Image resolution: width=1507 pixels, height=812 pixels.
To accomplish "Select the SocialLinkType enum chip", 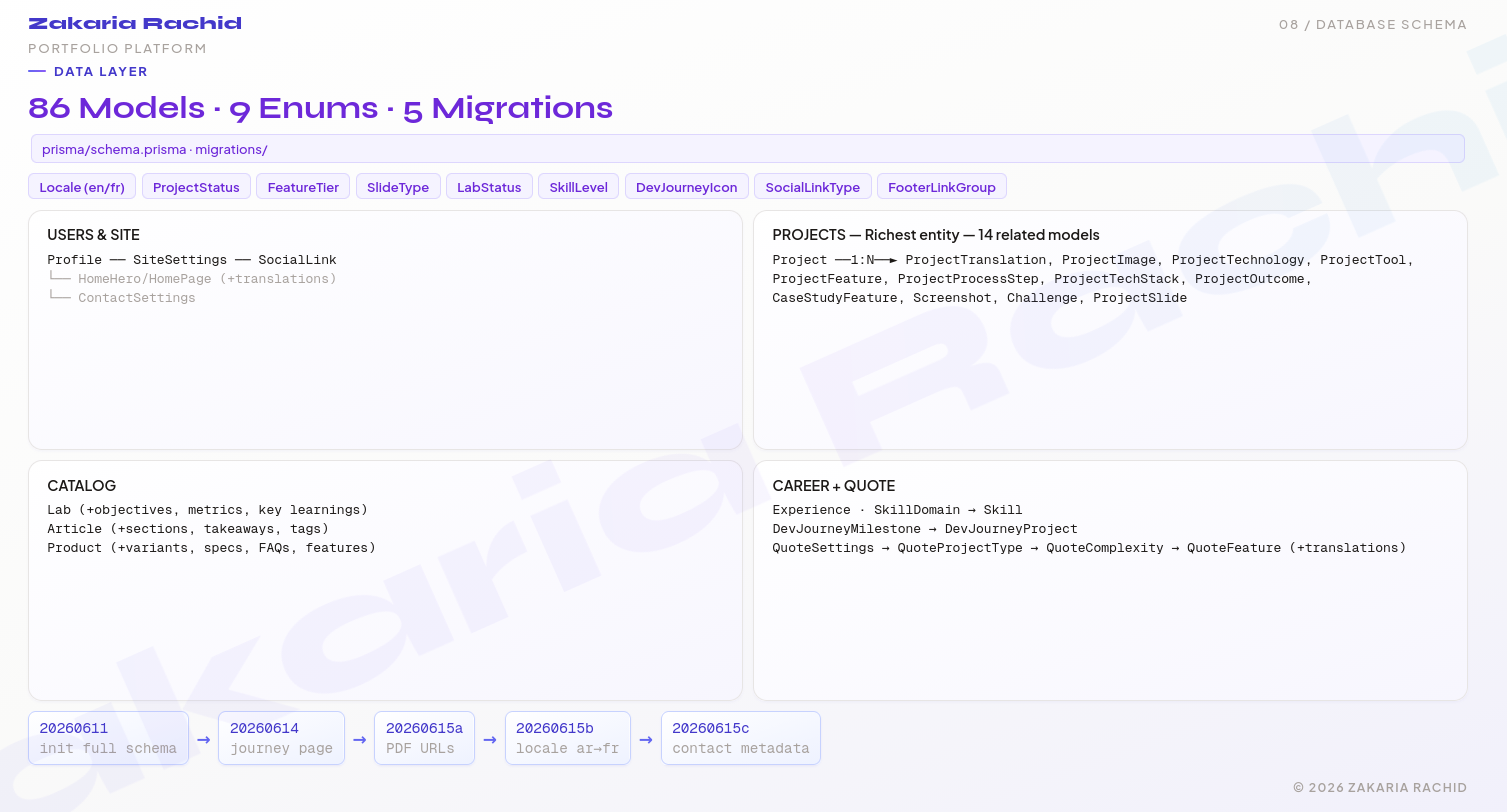I will [812, 187].
